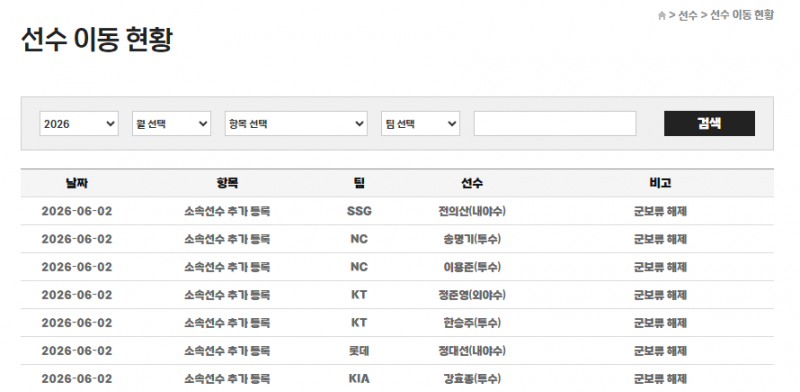Image resolution: width=800 pixels, height=392 pixels.
Task: Click the KT cell in the 정준영 row
Action: pyautogui.click(x=359, y=295)
